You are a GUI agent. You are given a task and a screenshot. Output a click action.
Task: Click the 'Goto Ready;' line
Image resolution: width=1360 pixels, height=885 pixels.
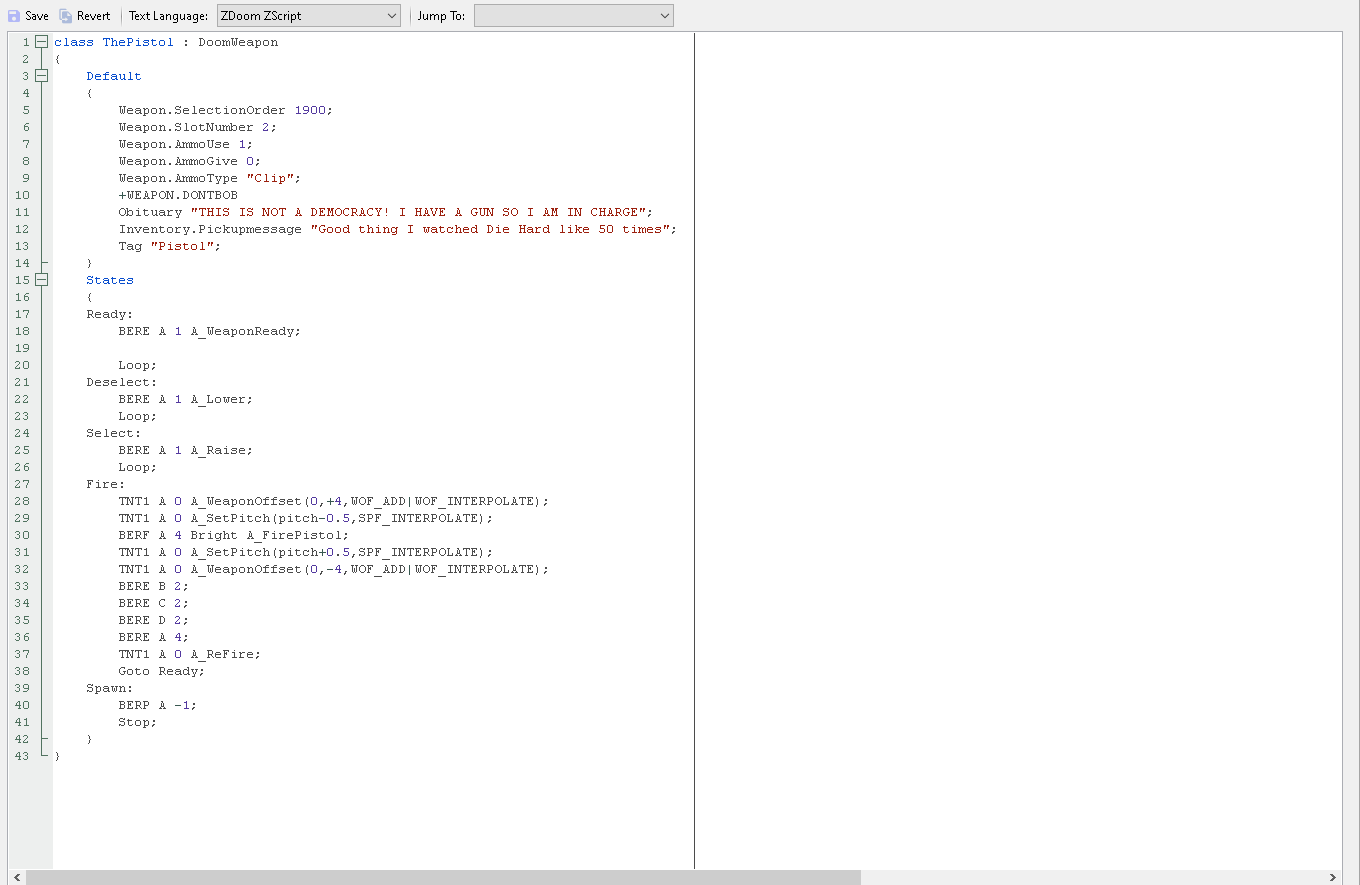[x=162, y=671]
